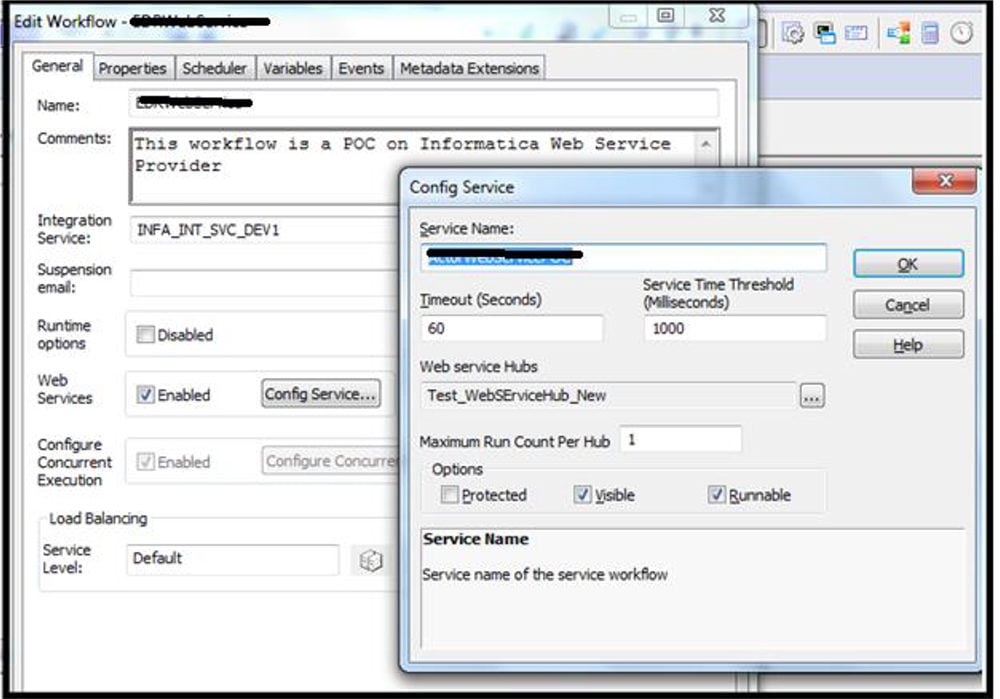
Task: Open the gear settings toolbar icon
Action: tap(793, 32)
